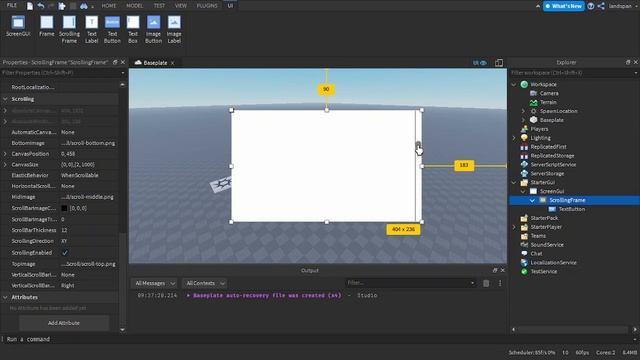Click the new file icon in title bar
Image resolution: width=640 pixels, height=360 pixels.
(30, 6)
